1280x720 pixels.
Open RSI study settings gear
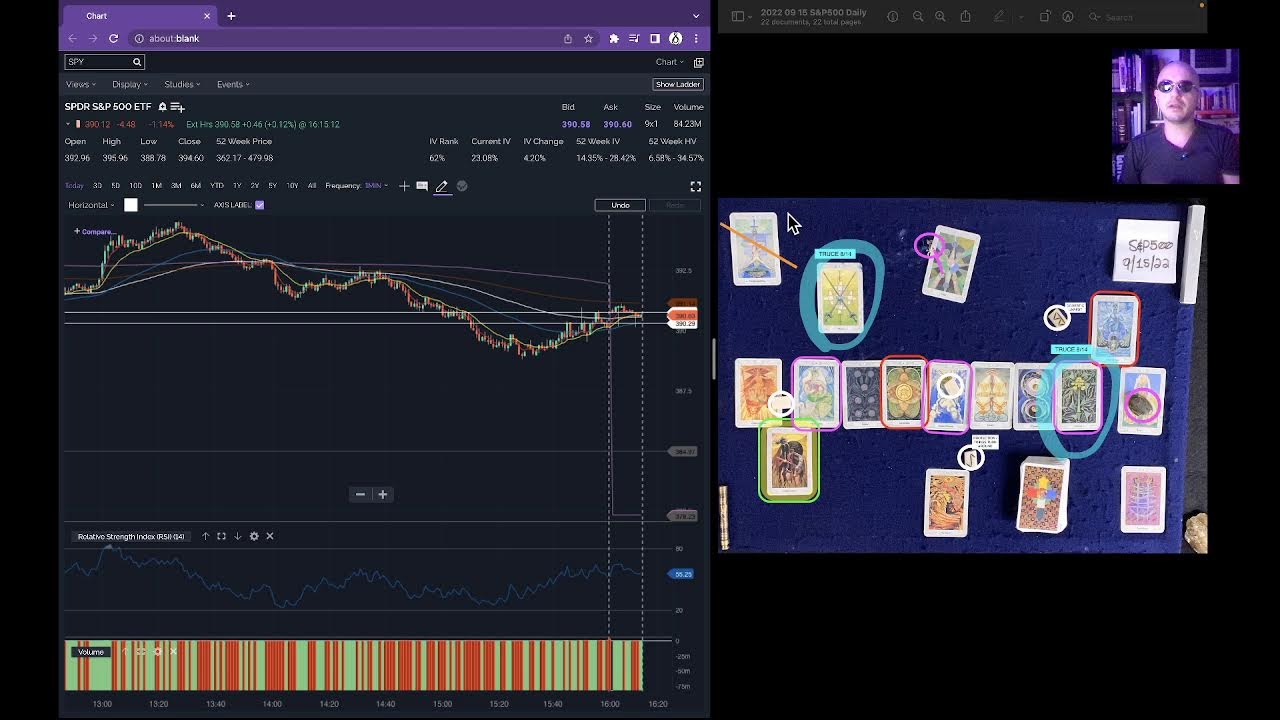point(254,536)
